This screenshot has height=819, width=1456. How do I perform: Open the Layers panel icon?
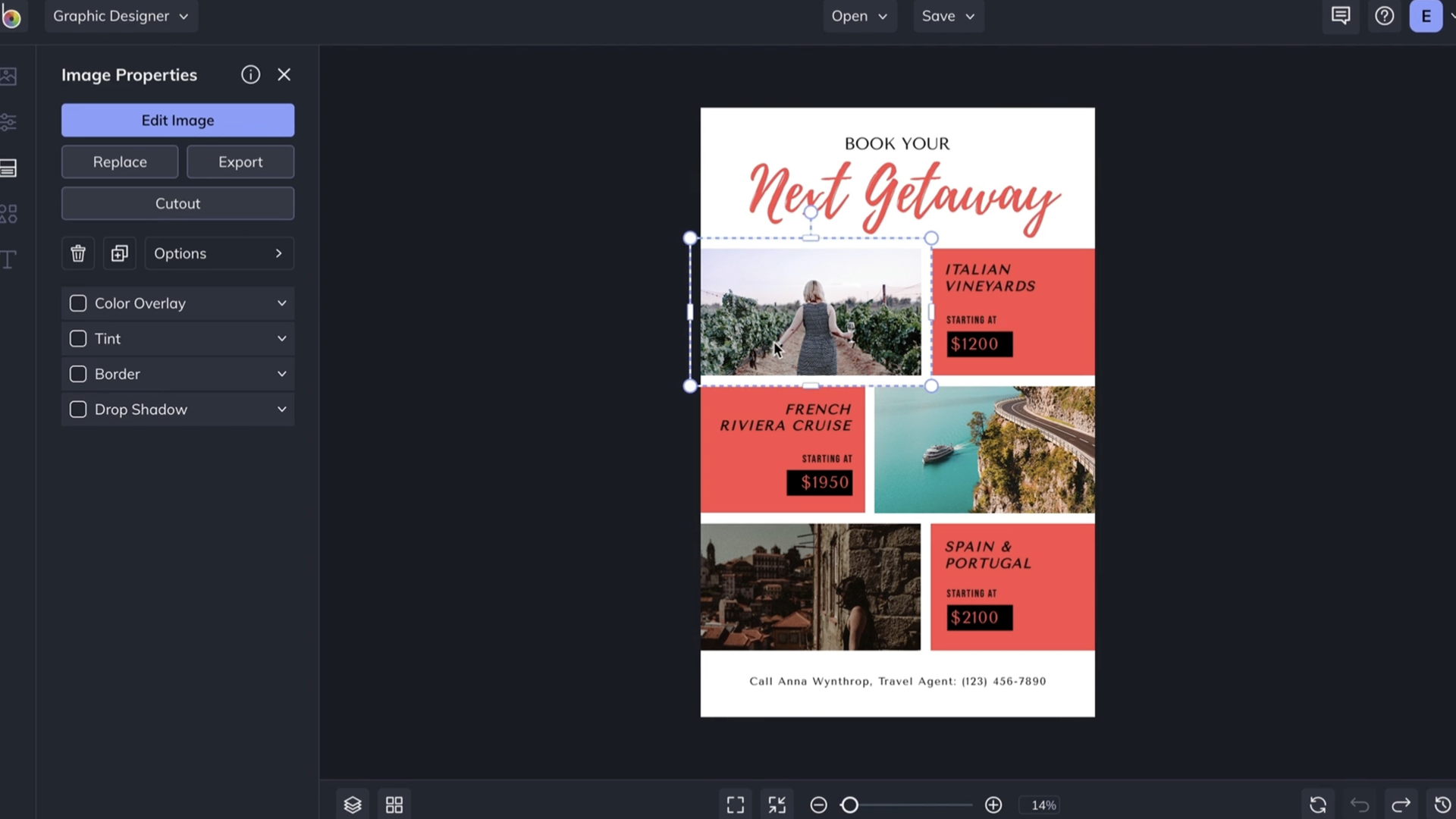click(353, 805)
